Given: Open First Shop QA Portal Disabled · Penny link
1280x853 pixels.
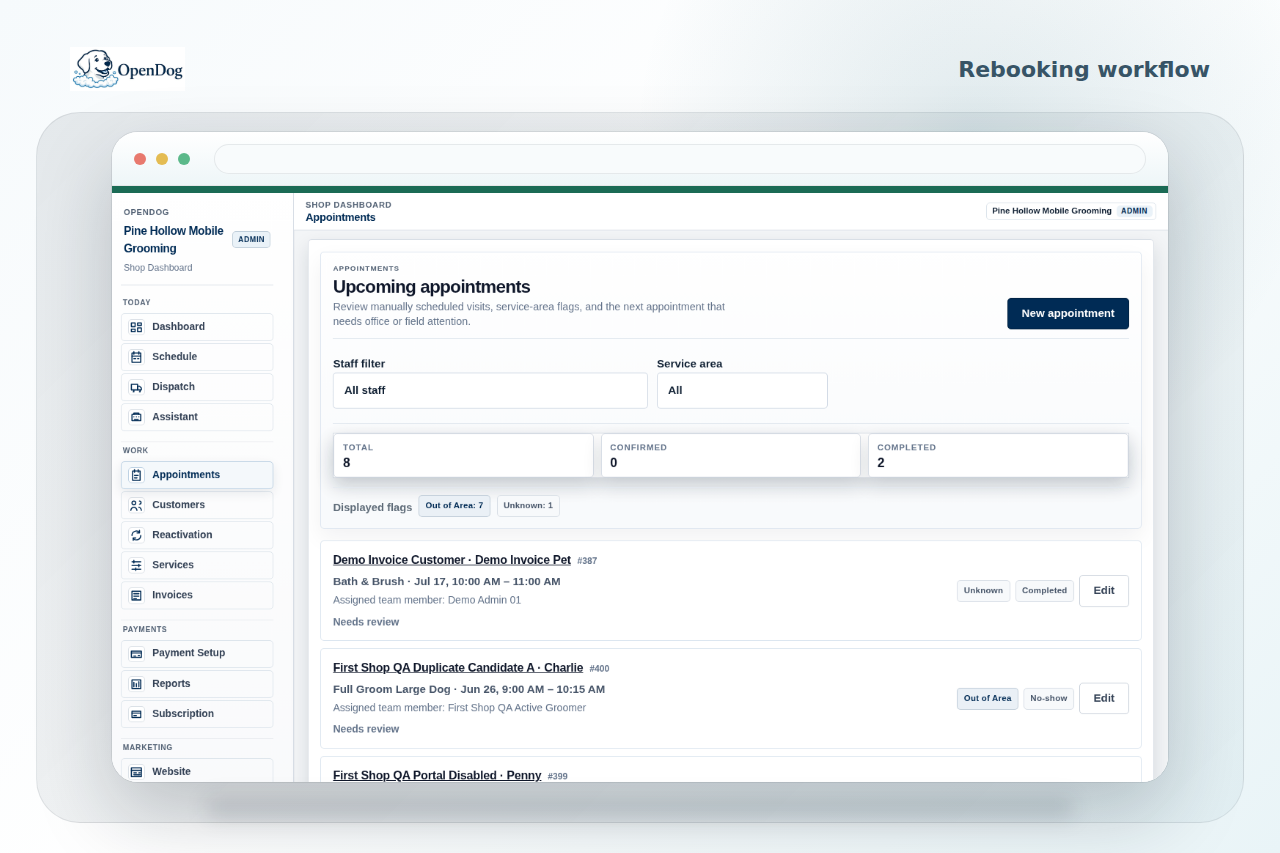Looking at the screenshot, I should pos(437,775).
